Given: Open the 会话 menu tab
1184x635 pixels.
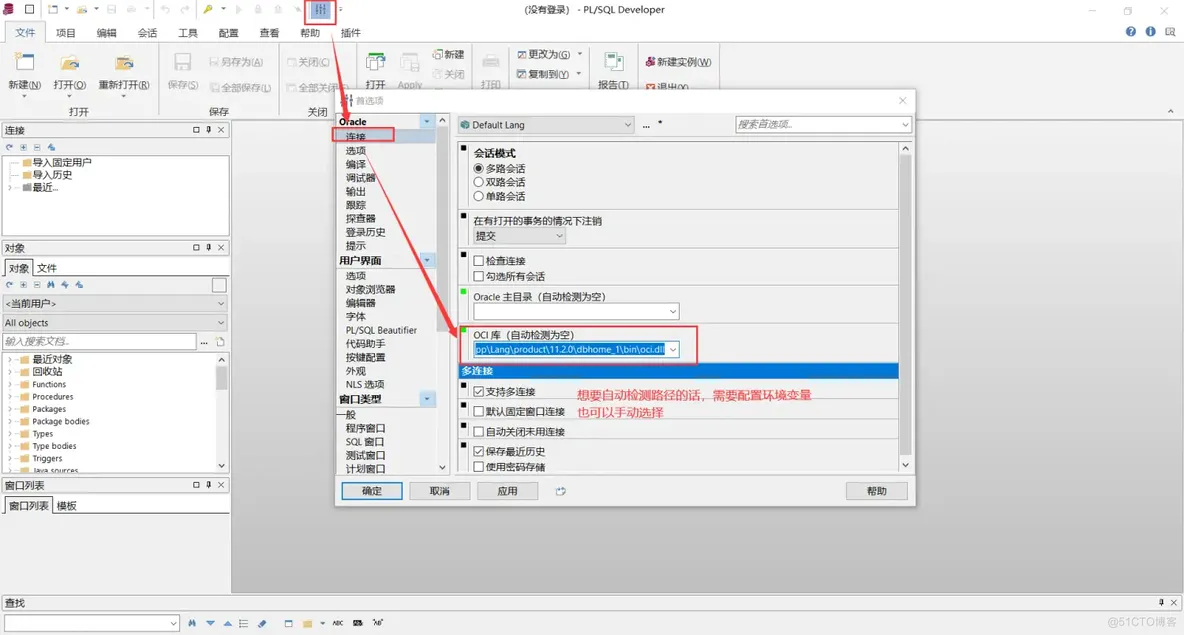Looking at the screenshot, I should 147,32.
